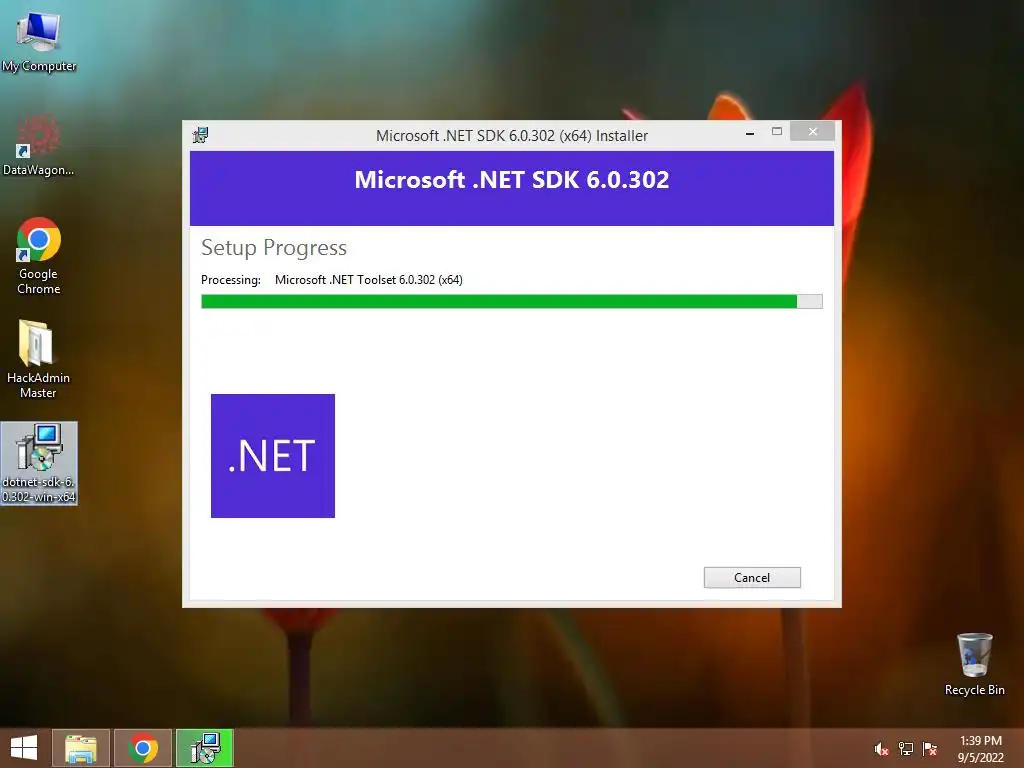Click the Microsoft .NET SDK 6.0.302 banner heading
Screen dimensions: 1024x768
pyautogui.click(x=512, y=180)
